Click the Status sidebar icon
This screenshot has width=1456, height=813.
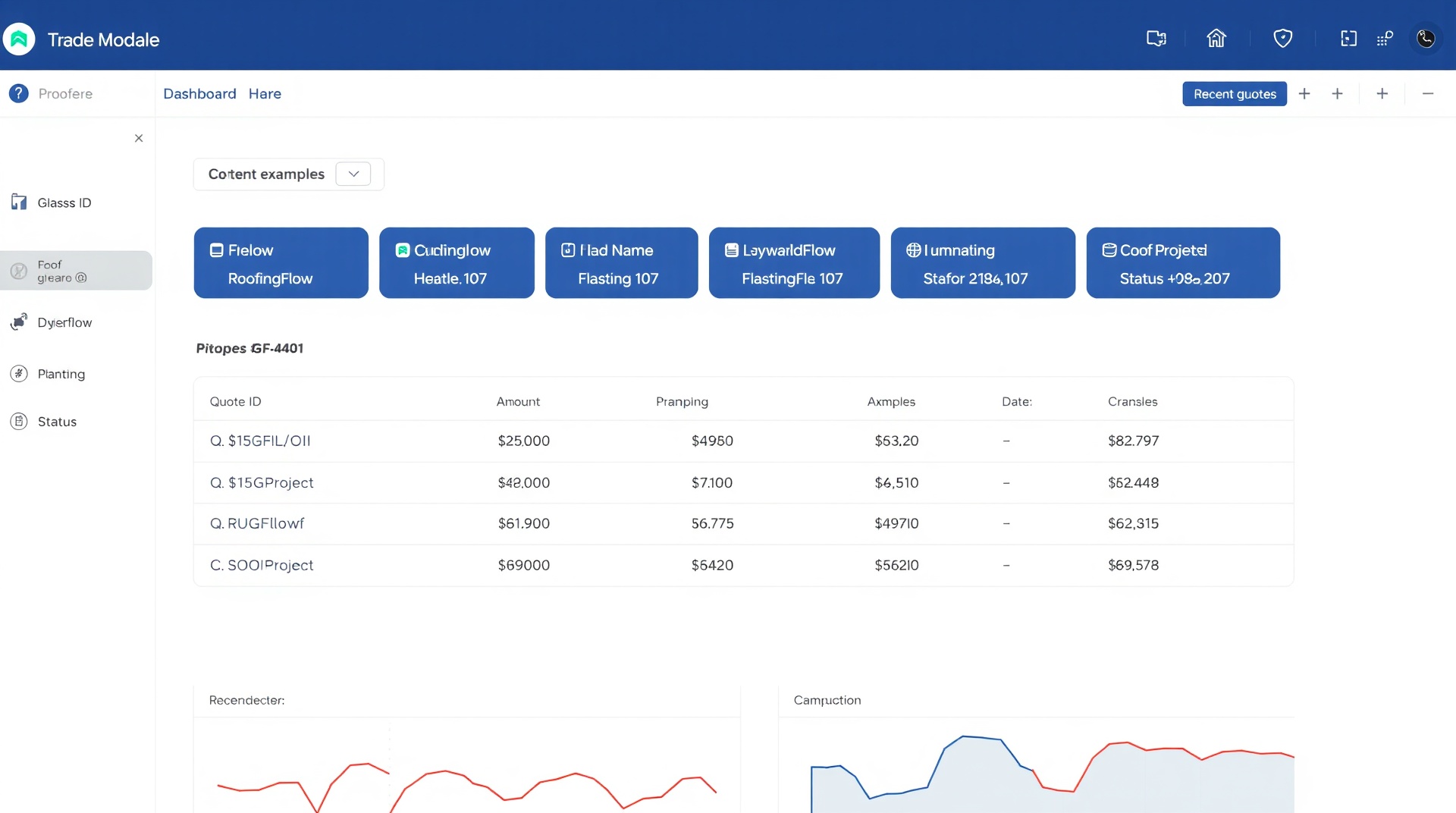pyautogui.click(x=19, y=421)
